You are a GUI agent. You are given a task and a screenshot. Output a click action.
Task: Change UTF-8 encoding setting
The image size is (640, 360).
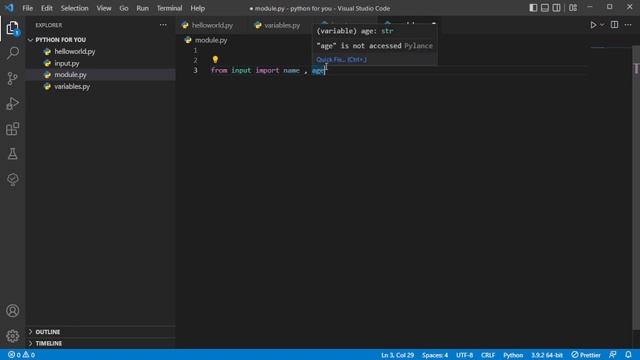pyautogui.click(x=464, y=355)
